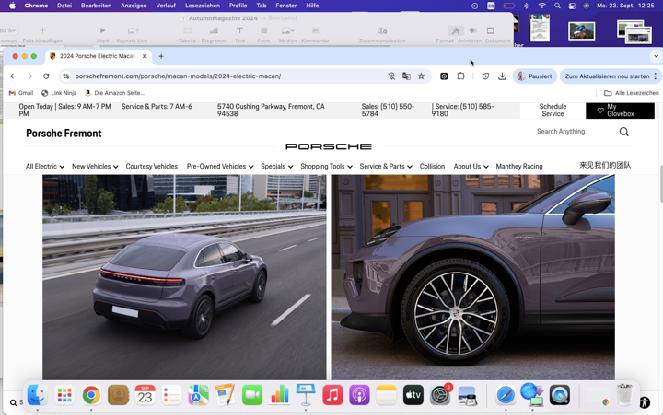Image resolution: width=663 pixels, height=415 pixels.
Task: Open the Lesezeichen menu
Action: [x=202, y=5]
